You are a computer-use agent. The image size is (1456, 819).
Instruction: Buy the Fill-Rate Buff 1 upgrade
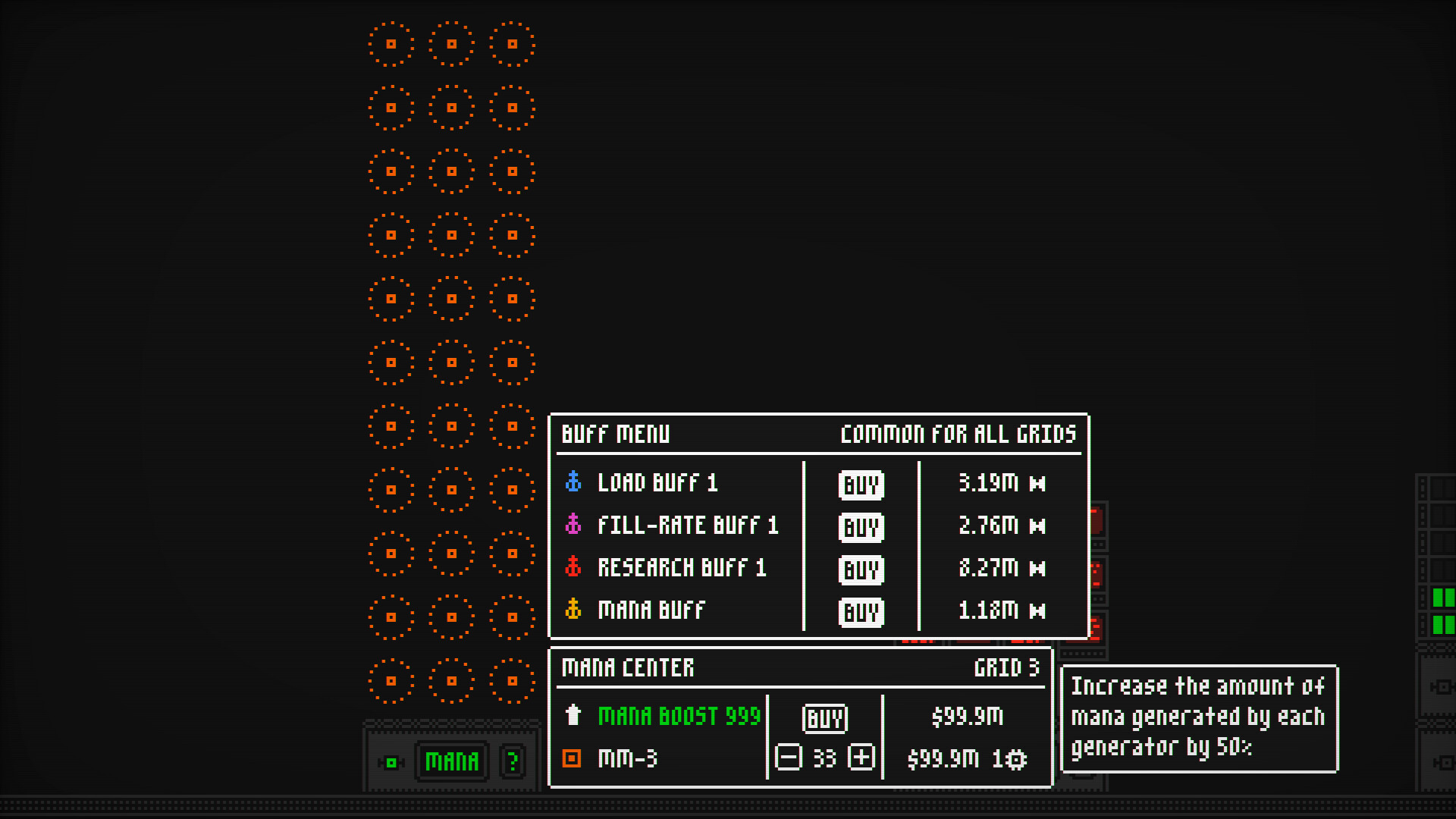[861, 527]
